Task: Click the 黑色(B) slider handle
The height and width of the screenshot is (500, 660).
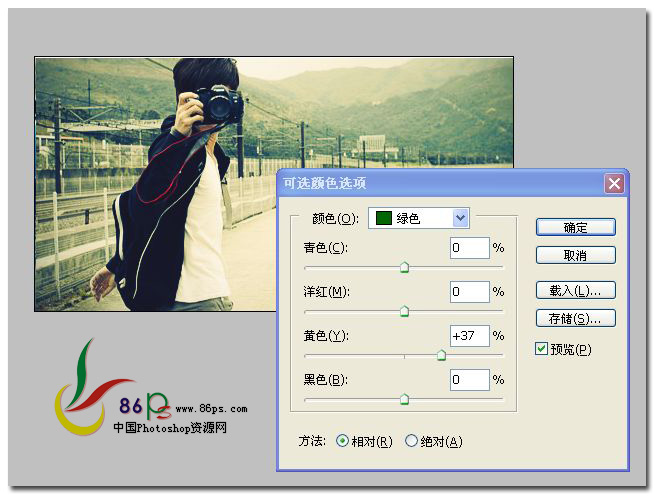Action: coord(404,399)
